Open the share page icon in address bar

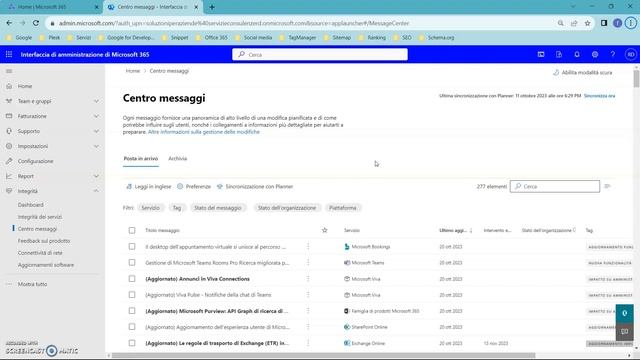(574, 23)
